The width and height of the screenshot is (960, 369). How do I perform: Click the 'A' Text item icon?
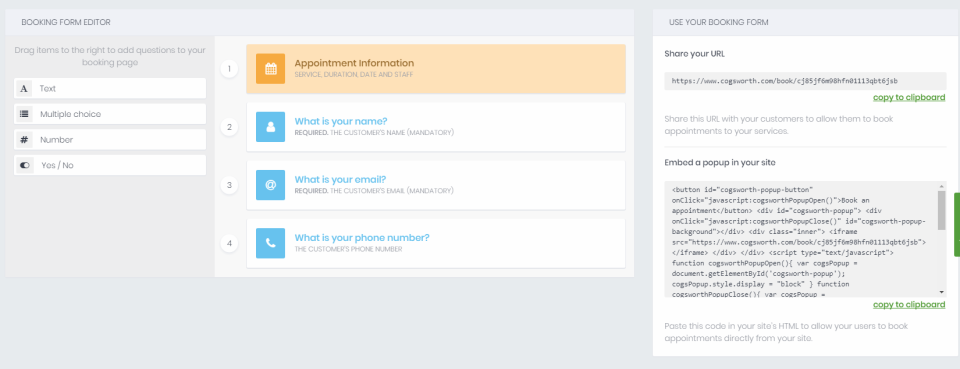[x=24, y=89]
